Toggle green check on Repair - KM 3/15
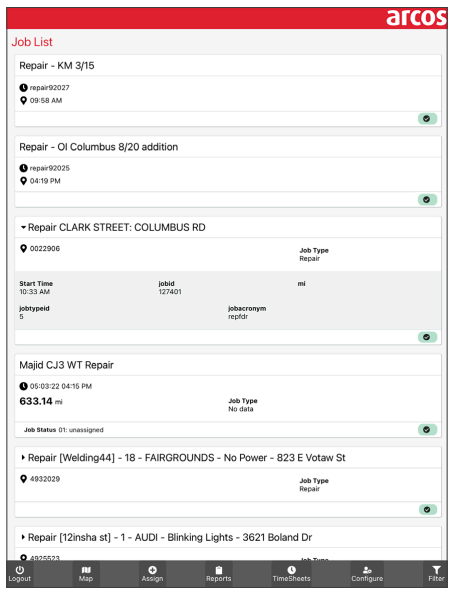 [x=427, y=119]
